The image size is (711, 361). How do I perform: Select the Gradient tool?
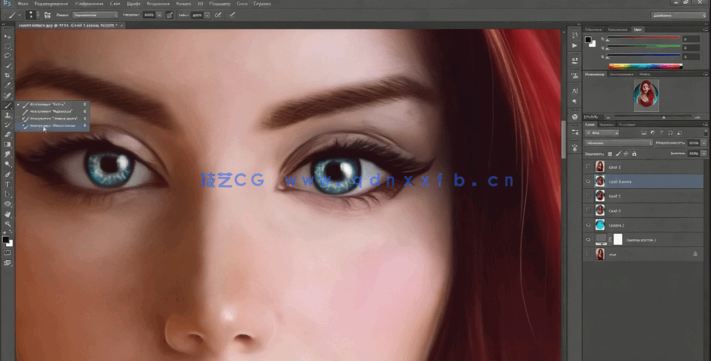click(x=7, y=145)
